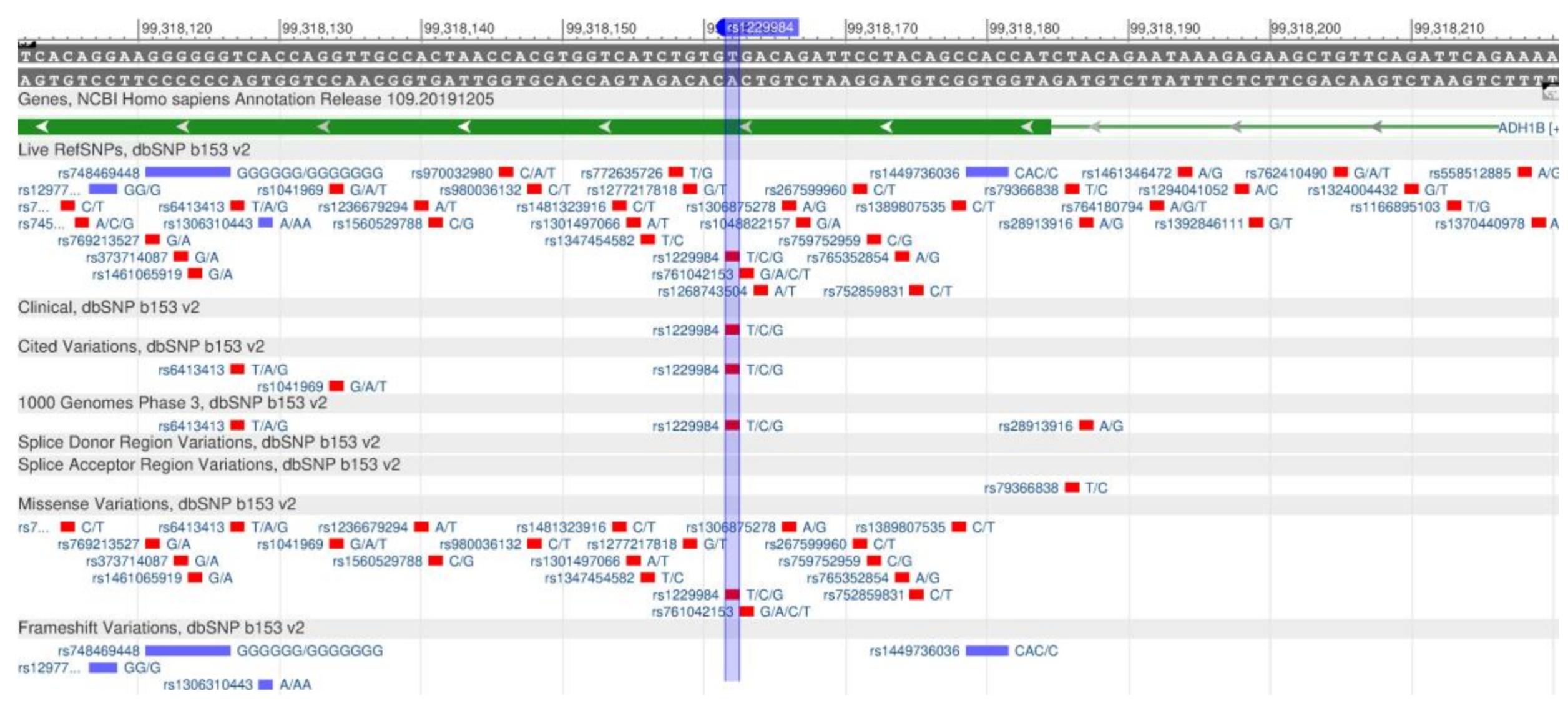Select rs1229984 in the Cited Variations track
Screen dimensions: 1568x711
[x=718, y=370]
